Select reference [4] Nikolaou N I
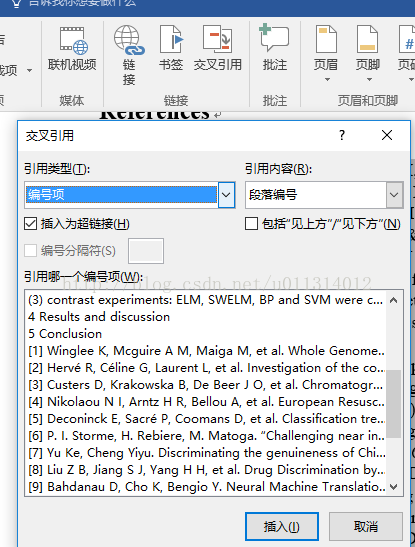 206,402
